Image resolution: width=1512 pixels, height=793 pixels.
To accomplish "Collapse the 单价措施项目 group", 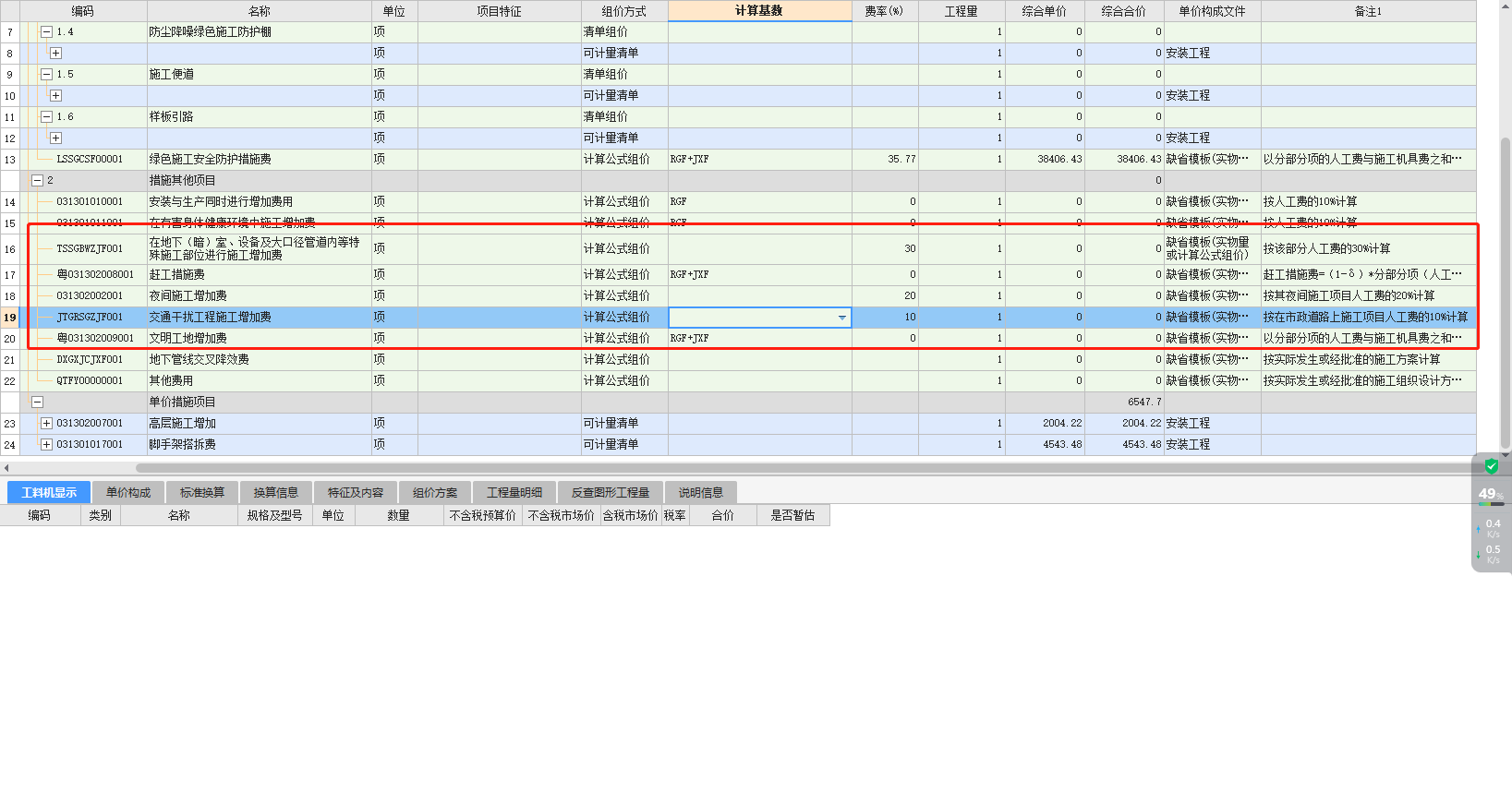I will 37,402.
